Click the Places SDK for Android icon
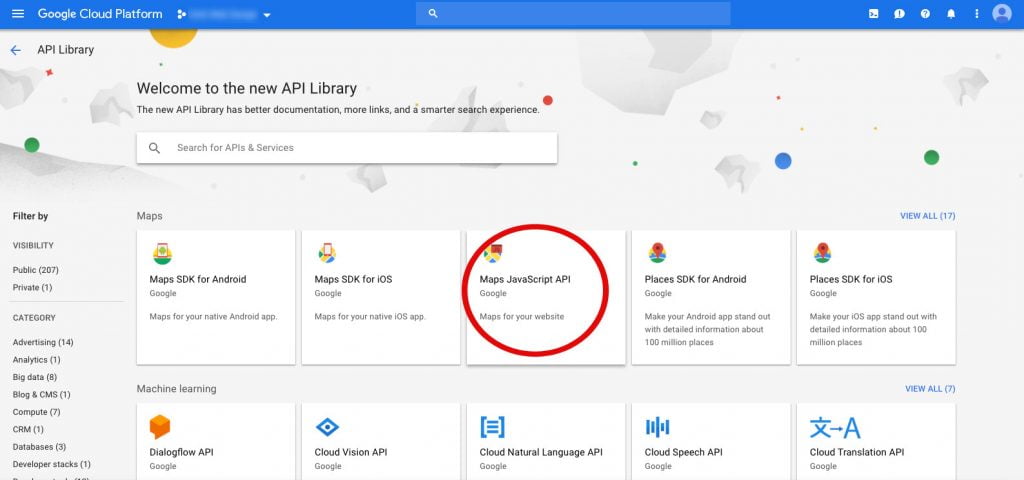The image size is (1024, 480). pyautogui.click(x=657, y=253)
